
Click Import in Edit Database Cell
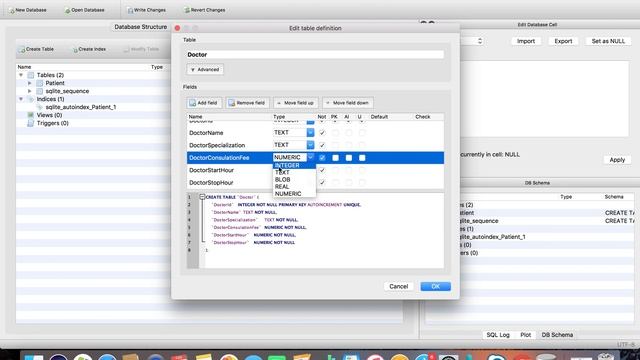526,41
